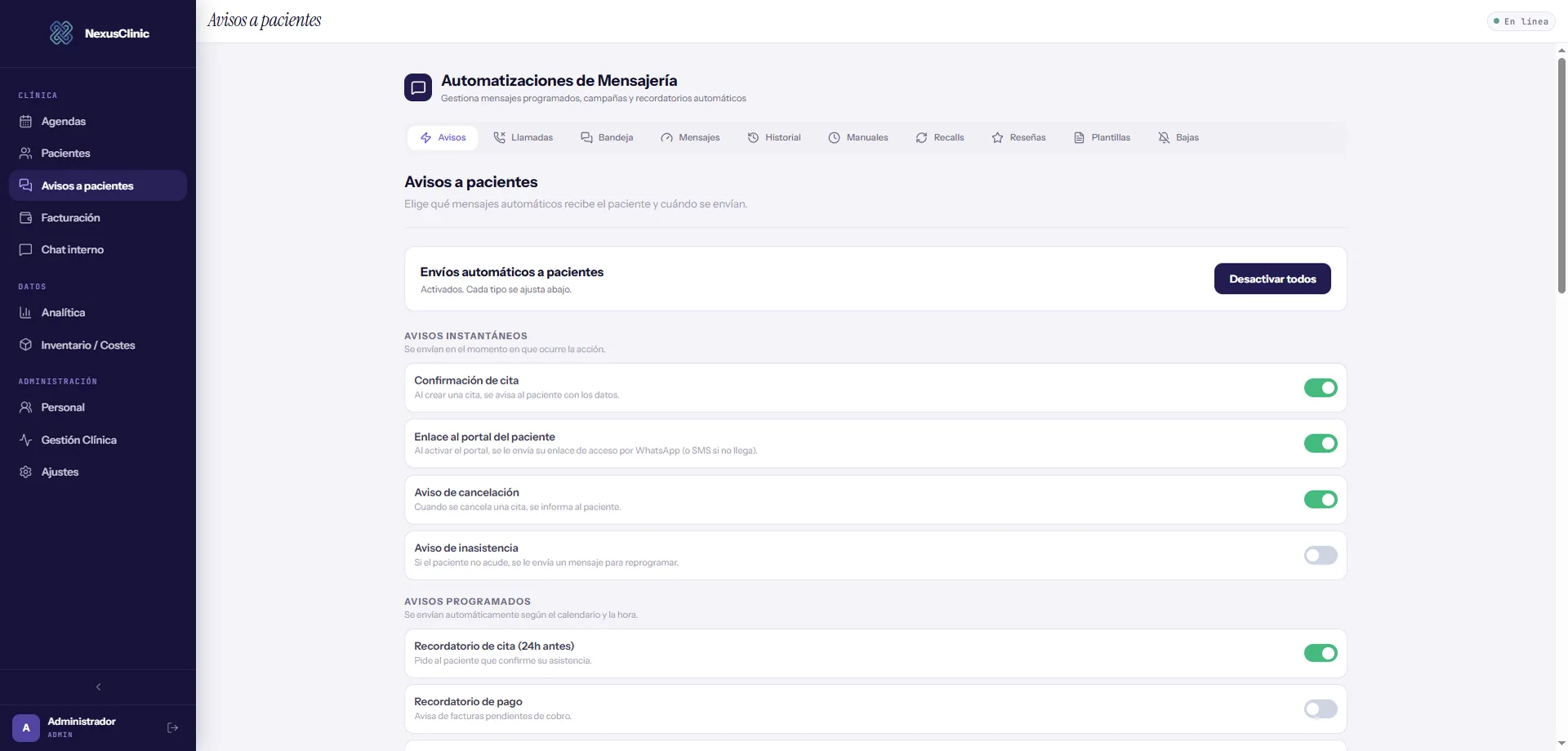Open Pacientes people icon in sidebar

click(x=25, y=153)
